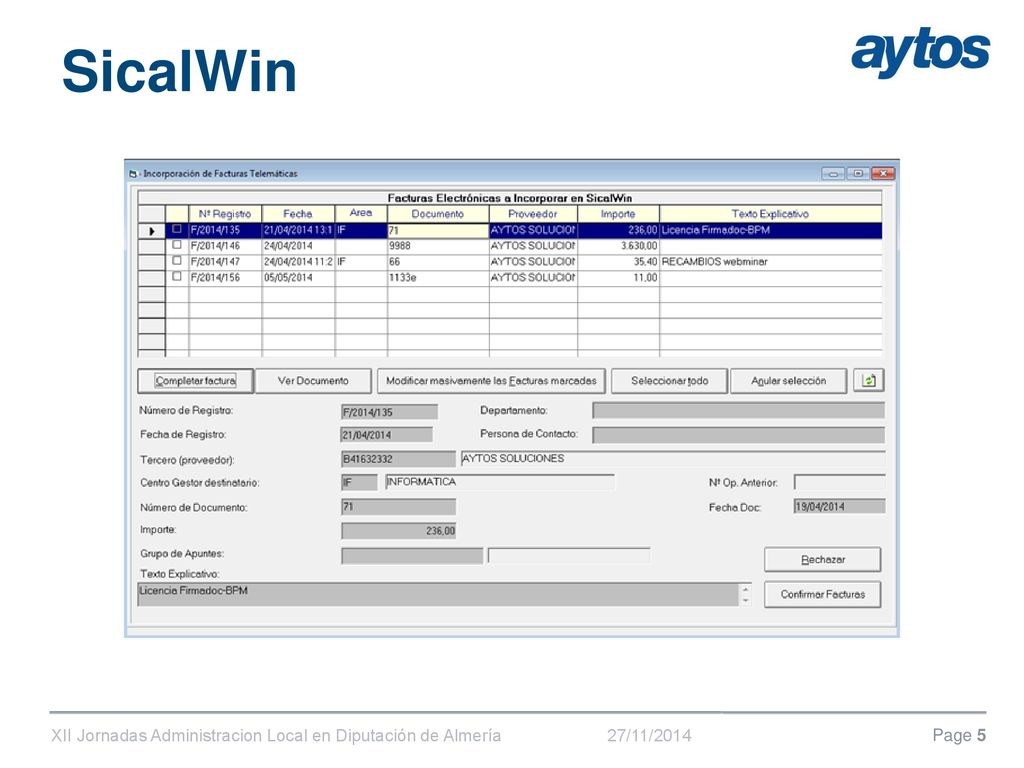This screenshot has width=1024, height=768.
Task: Click the Fecha column header
Action: coord(298,214)
